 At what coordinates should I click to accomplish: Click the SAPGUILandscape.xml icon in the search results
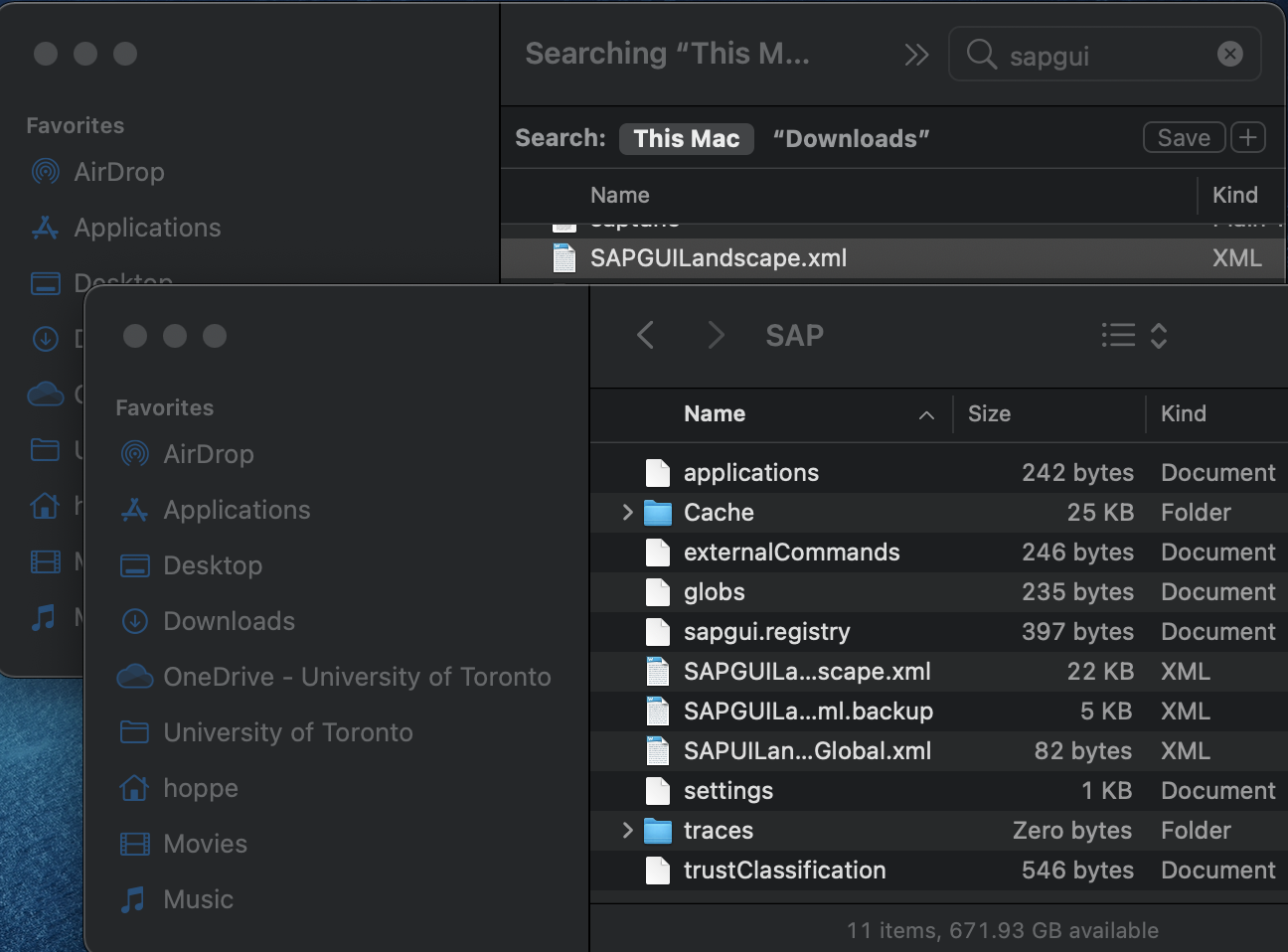564,258
